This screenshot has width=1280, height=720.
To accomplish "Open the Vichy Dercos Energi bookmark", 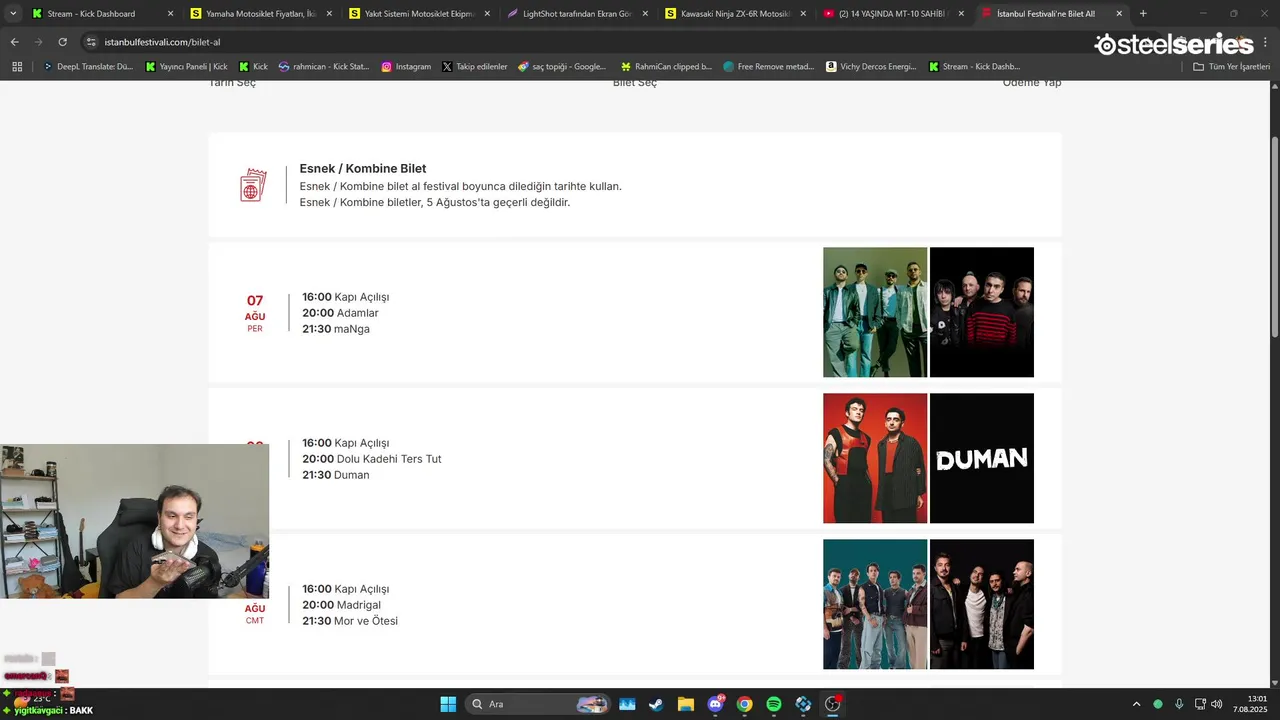I will point(871,67).
